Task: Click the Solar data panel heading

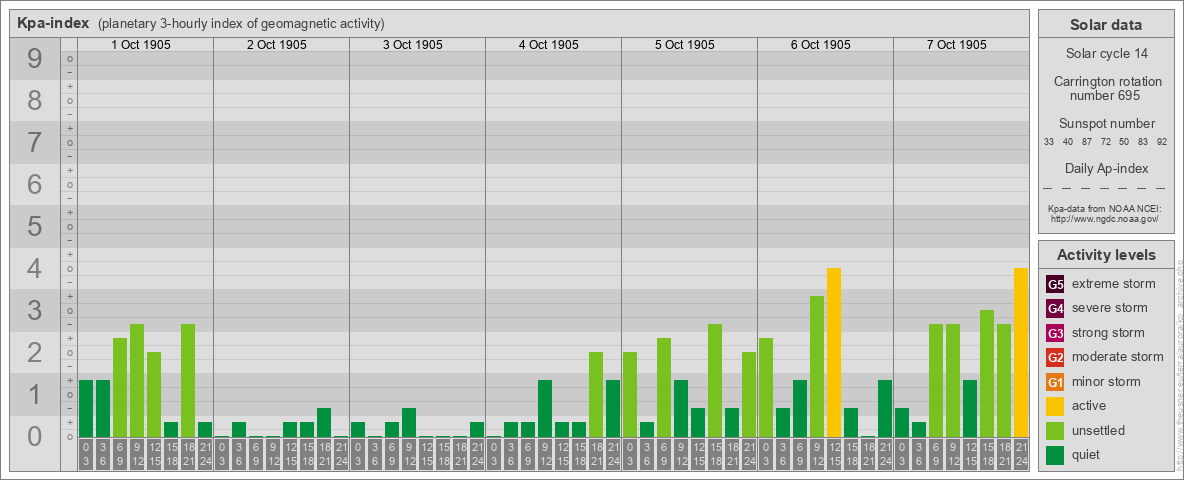Action: coord(1106,25)
